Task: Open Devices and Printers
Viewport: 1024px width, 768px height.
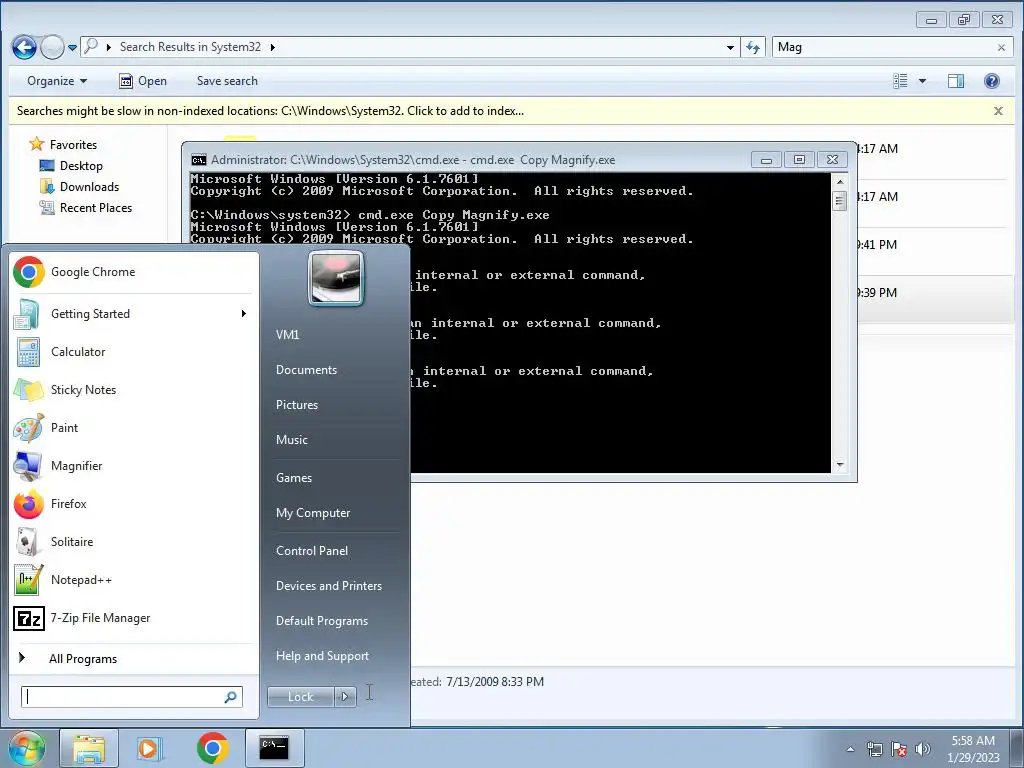Action: click(x=328, y=586)
